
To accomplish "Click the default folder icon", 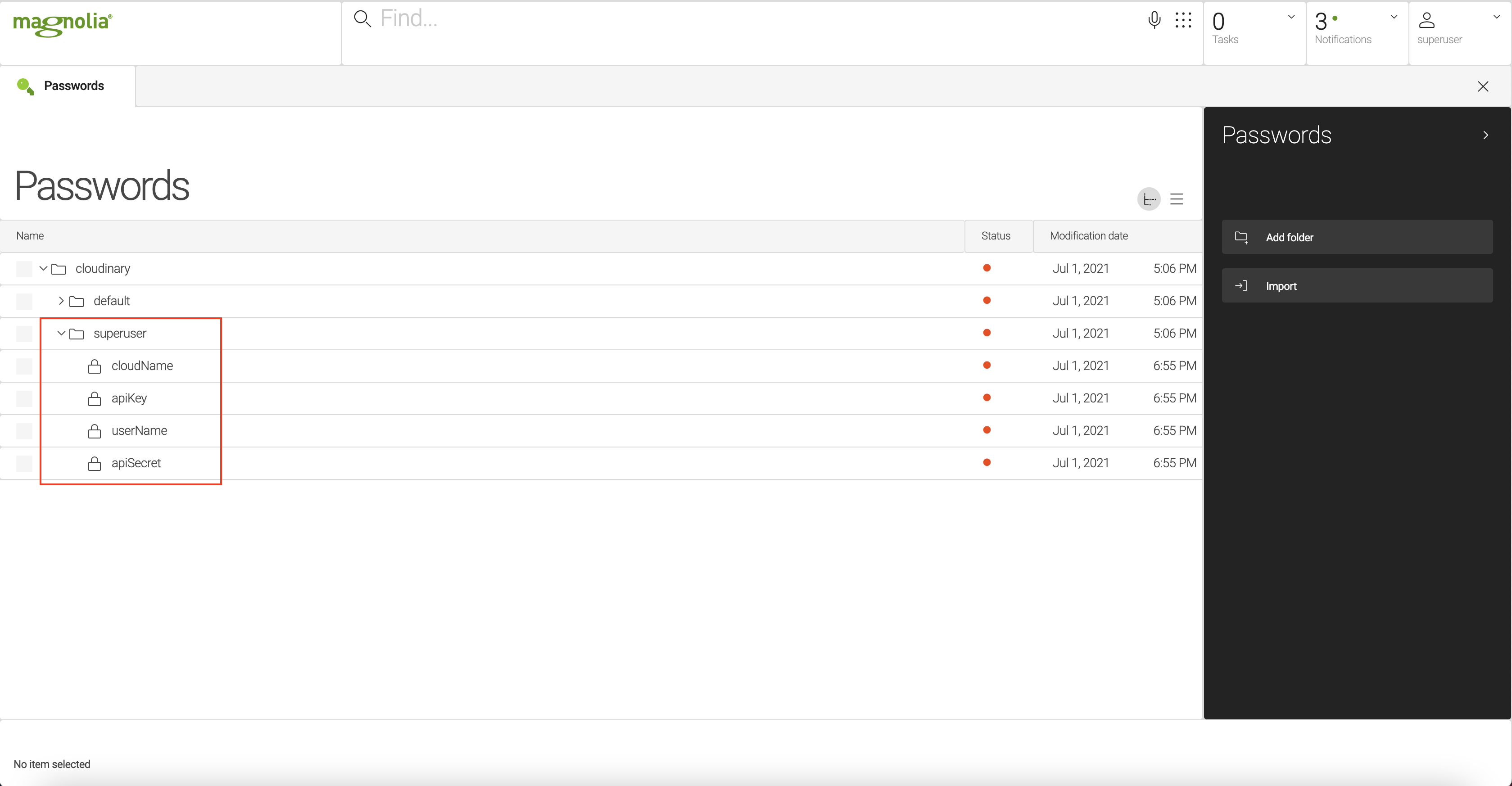I will tap(77, 301).
